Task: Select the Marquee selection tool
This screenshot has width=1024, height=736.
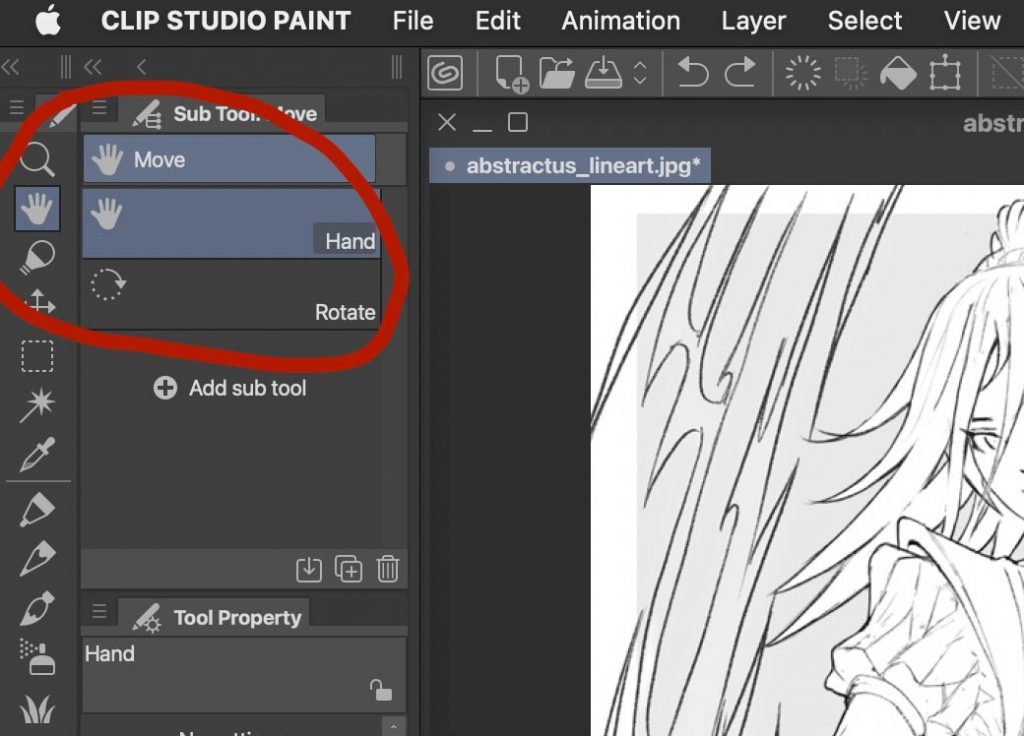Action: 37,355
